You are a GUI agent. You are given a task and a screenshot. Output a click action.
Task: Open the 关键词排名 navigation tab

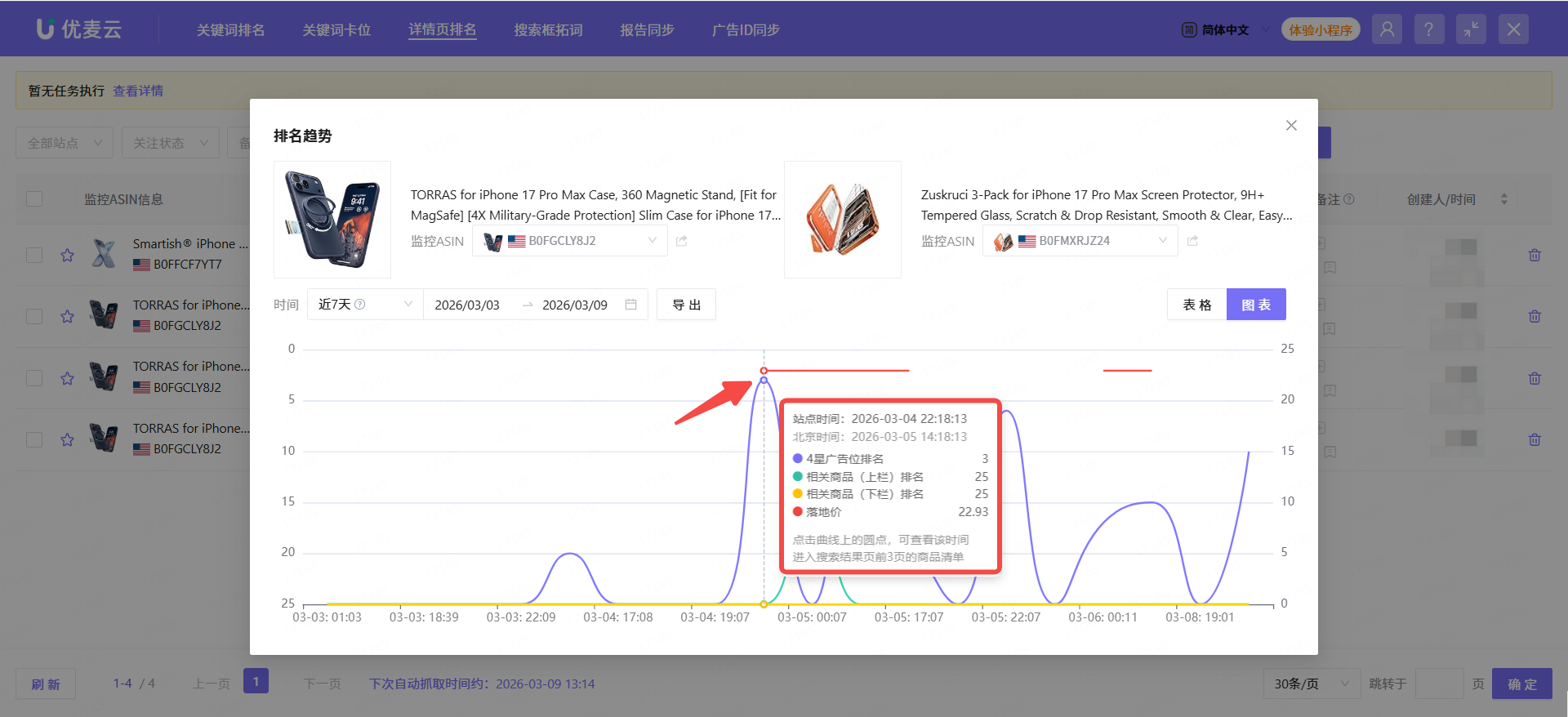[x=230, y=29]
